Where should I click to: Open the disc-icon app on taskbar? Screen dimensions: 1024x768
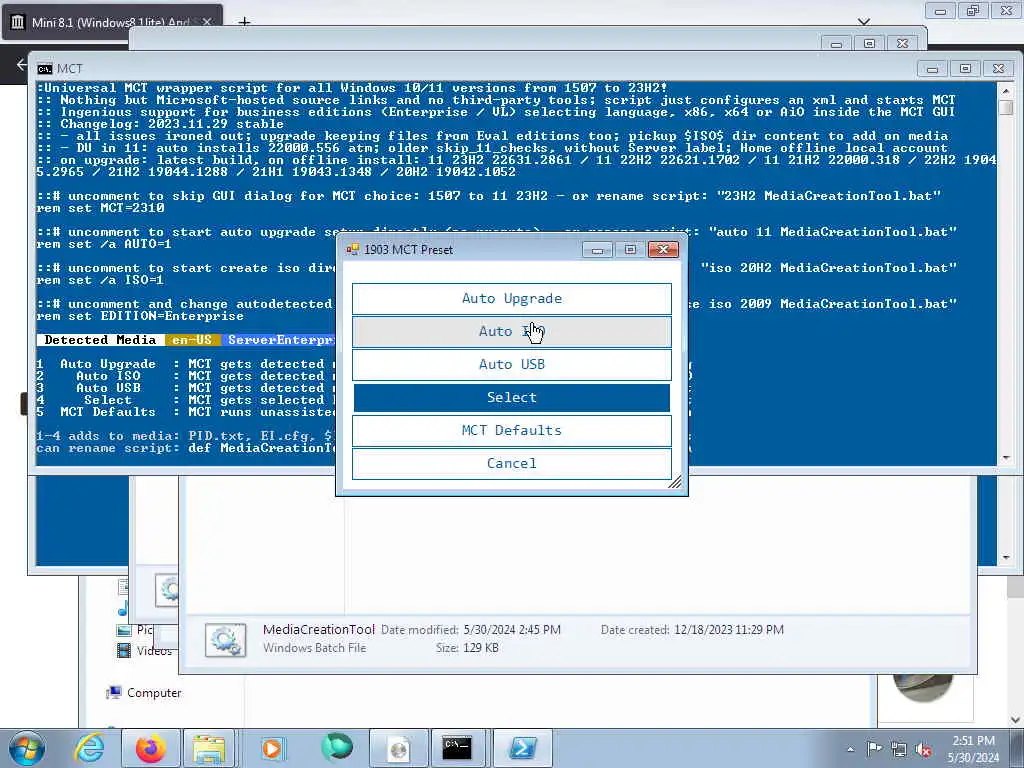[398, 748]
